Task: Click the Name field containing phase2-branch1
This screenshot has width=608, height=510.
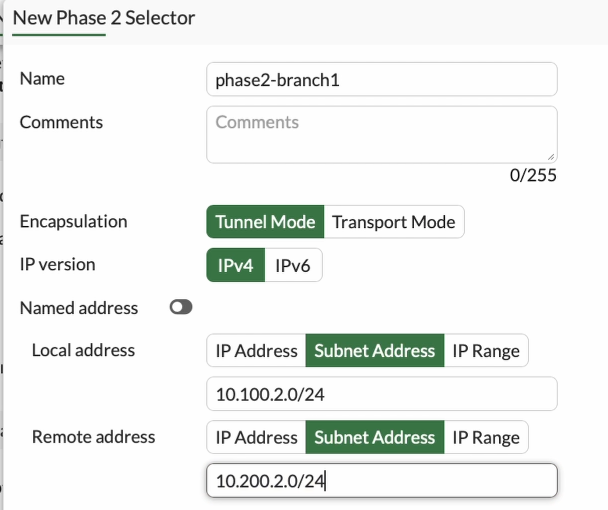Action: (381, 79)
